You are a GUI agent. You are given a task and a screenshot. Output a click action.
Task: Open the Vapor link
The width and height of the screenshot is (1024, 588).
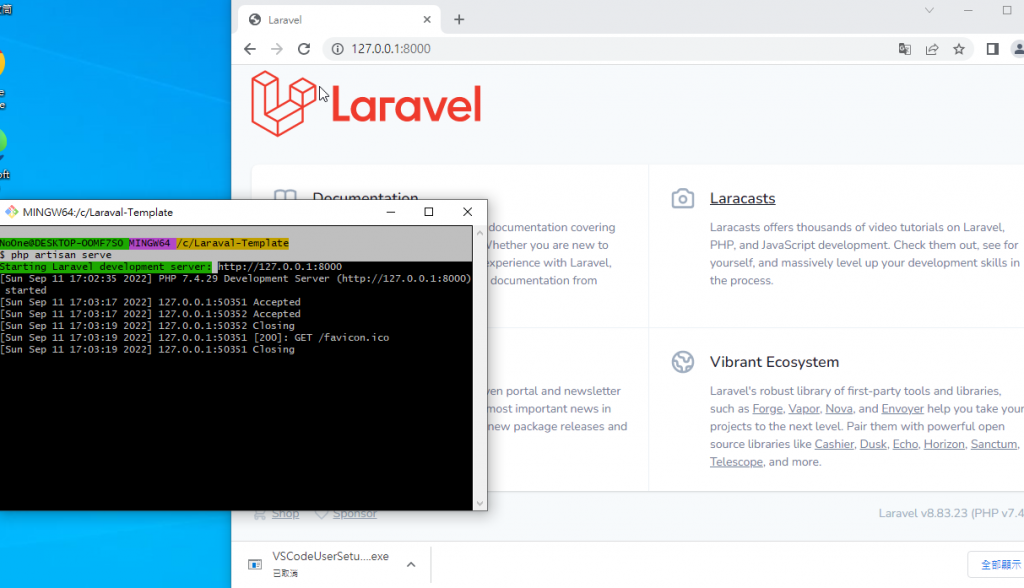(804, 409)
